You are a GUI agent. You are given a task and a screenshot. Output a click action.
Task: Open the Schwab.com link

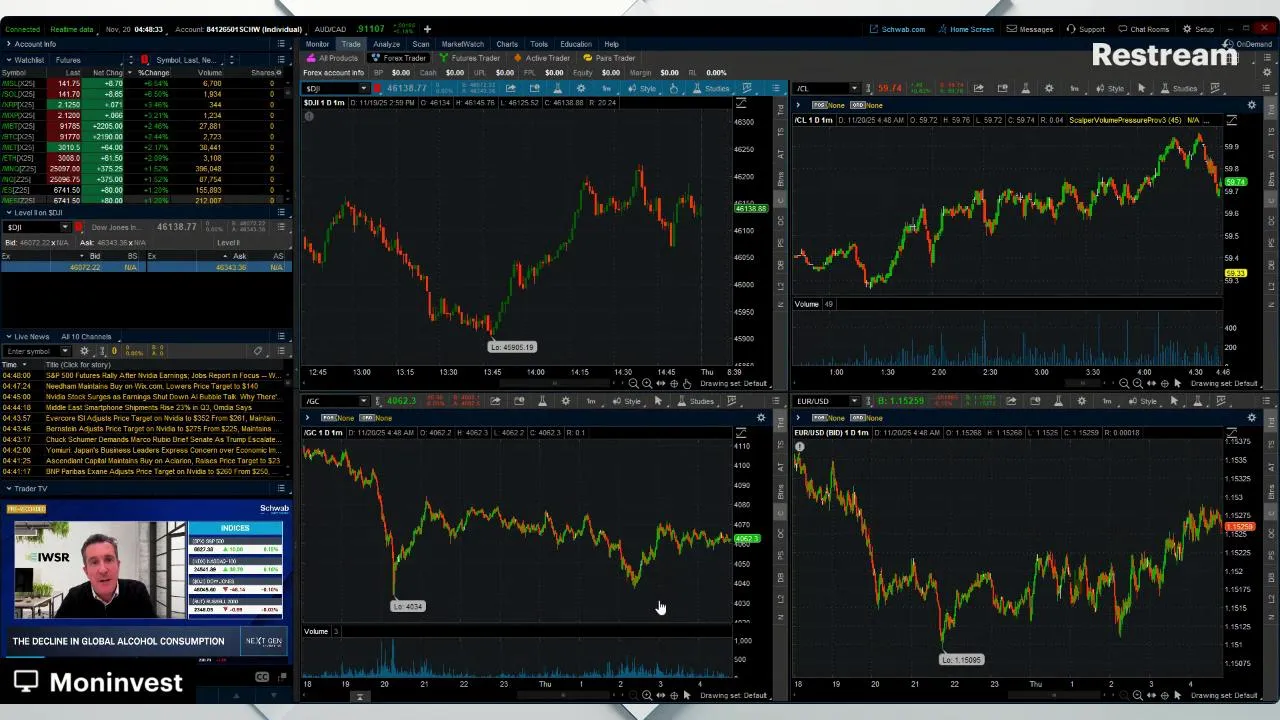coord(897,29)
